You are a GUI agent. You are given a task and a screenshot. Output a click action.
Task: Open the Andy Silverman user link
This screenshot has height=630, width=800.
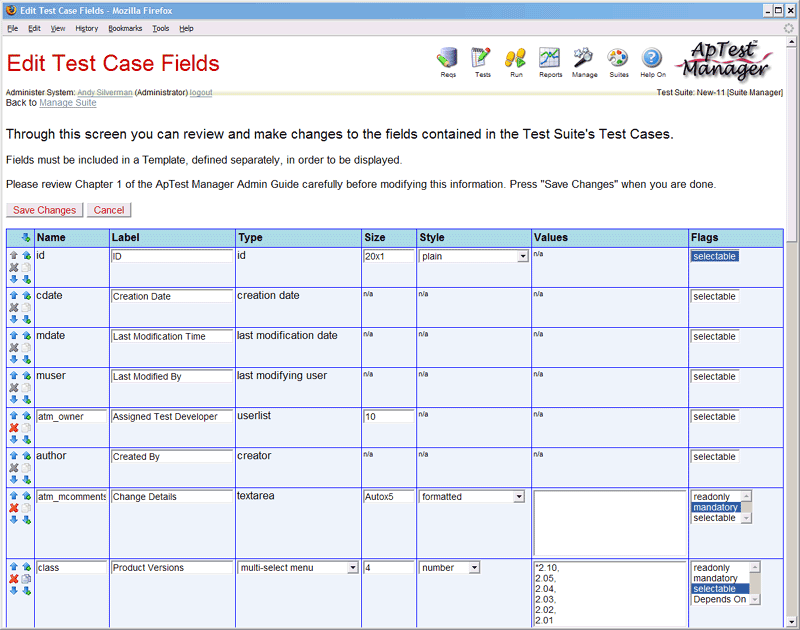[105, 92]
